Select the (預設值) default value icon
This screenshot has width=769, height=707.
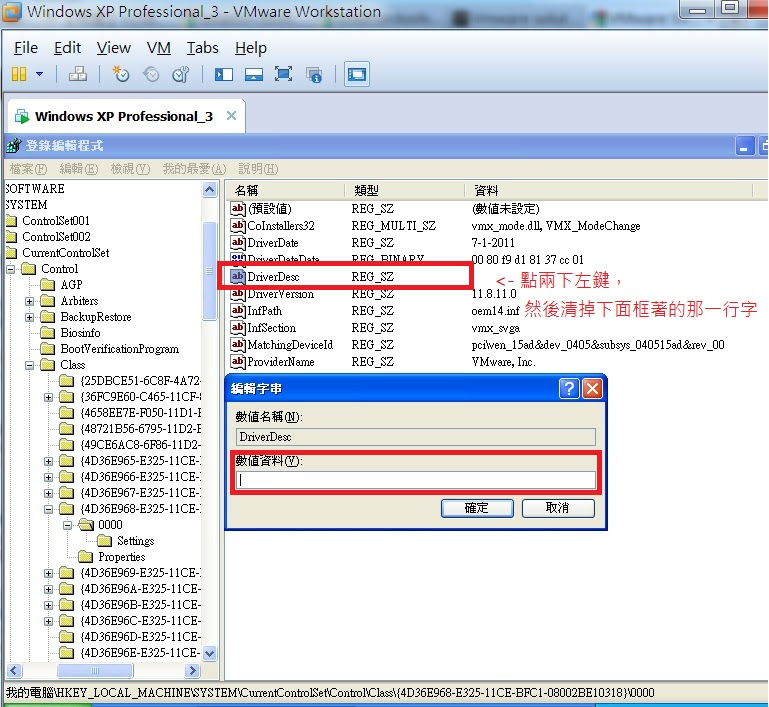[237, 209]
